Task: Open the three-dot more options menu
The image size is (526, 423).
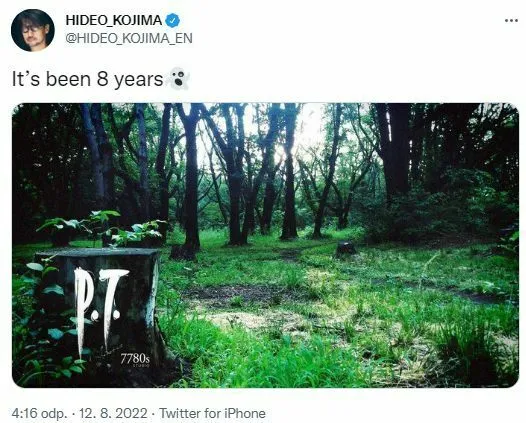Action: click(x=511, y=20)
